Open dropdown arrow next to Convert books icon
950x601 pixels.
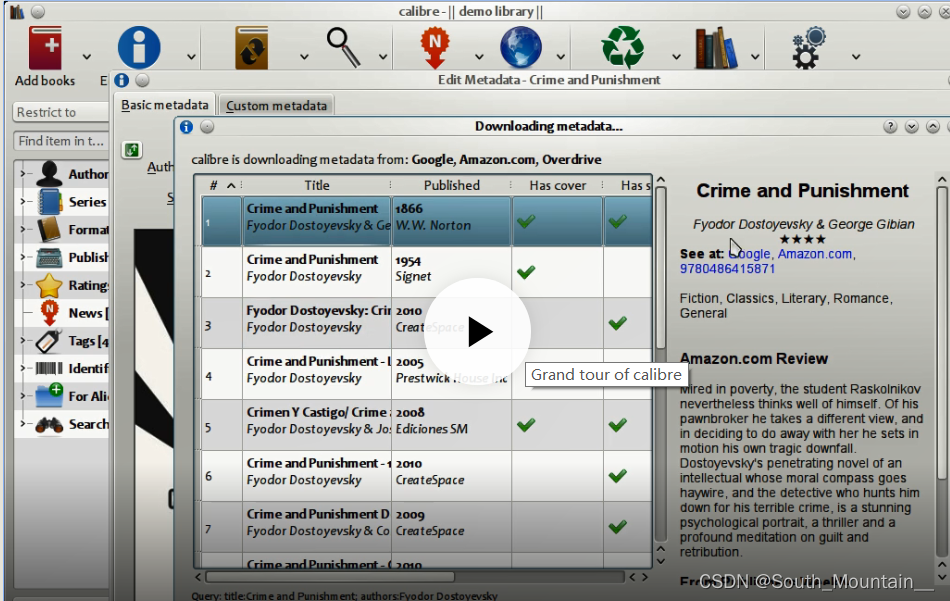[304, 57]
